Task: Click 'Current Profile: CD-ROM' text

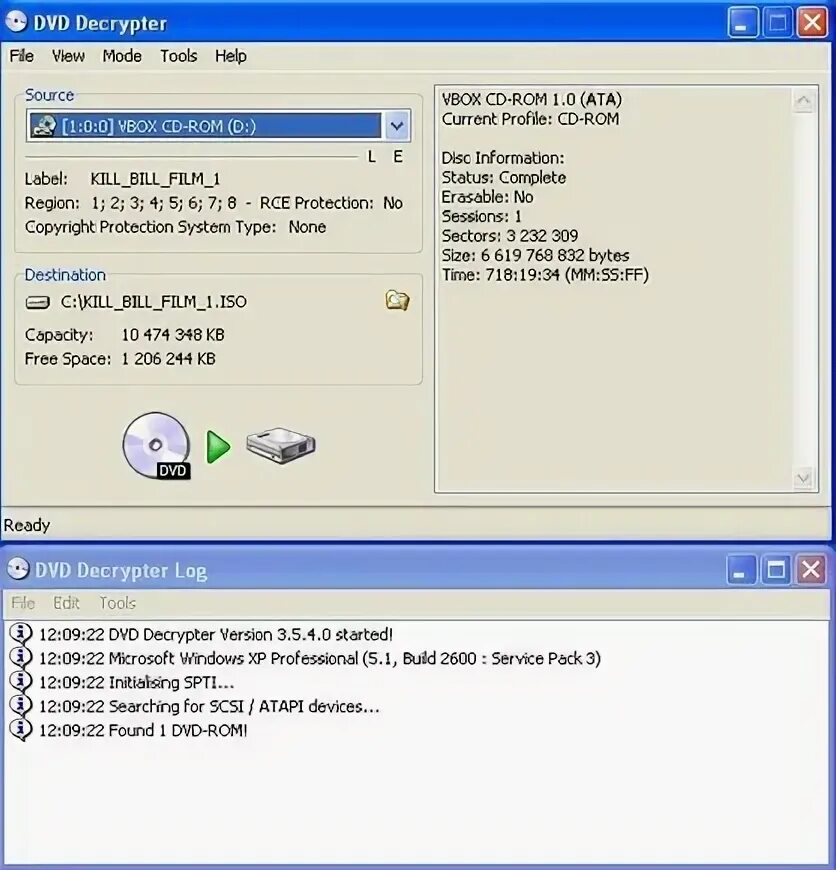Action: (x=530, y=119)
